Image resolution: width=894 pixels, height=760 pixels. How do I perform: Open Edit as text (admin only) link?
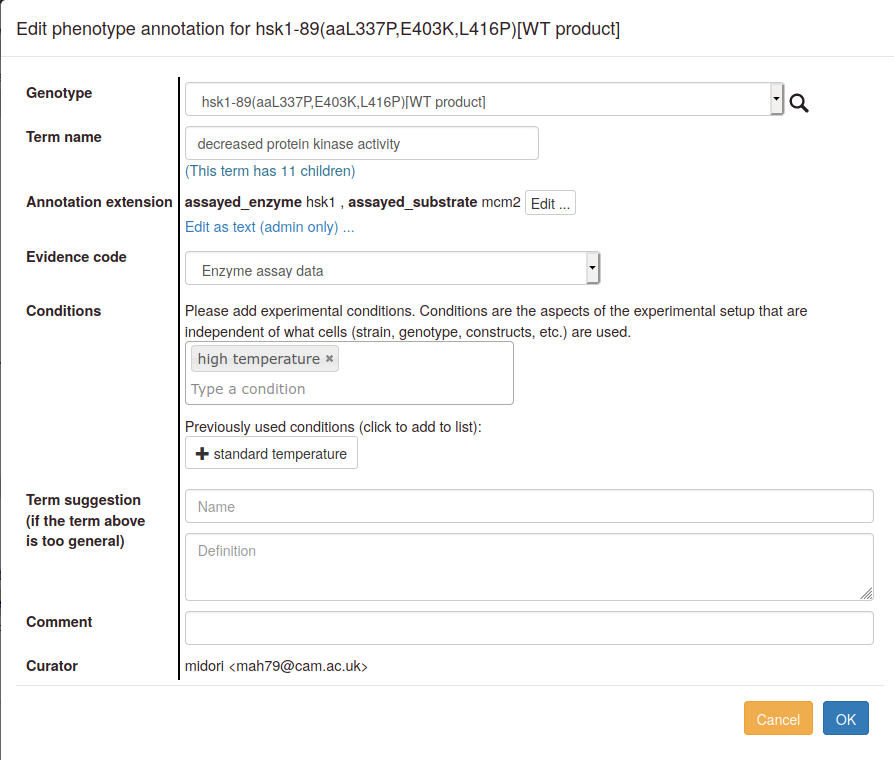(x=270, y=227)
